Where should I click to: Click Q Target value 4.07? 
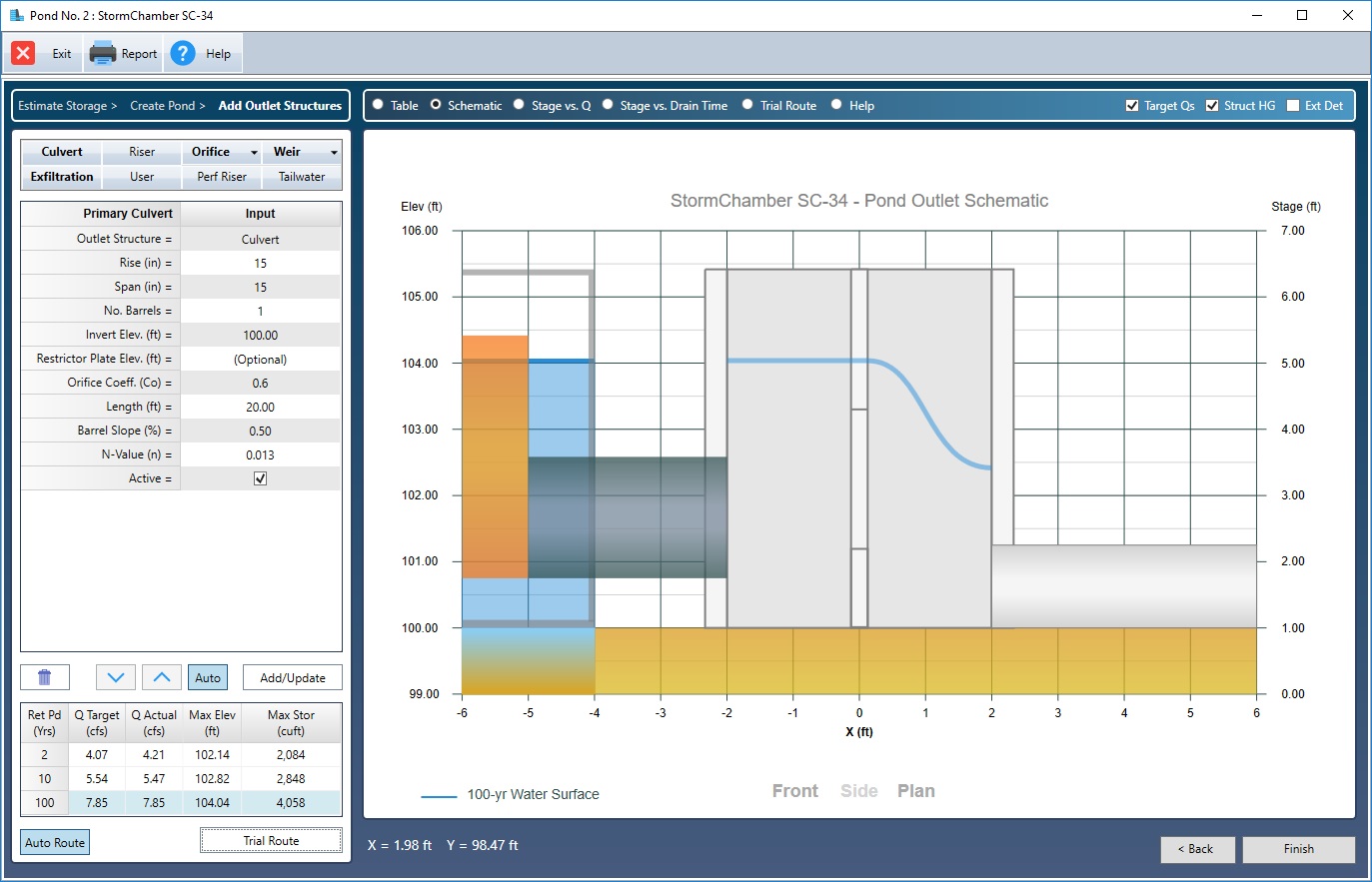pos(97,755)
